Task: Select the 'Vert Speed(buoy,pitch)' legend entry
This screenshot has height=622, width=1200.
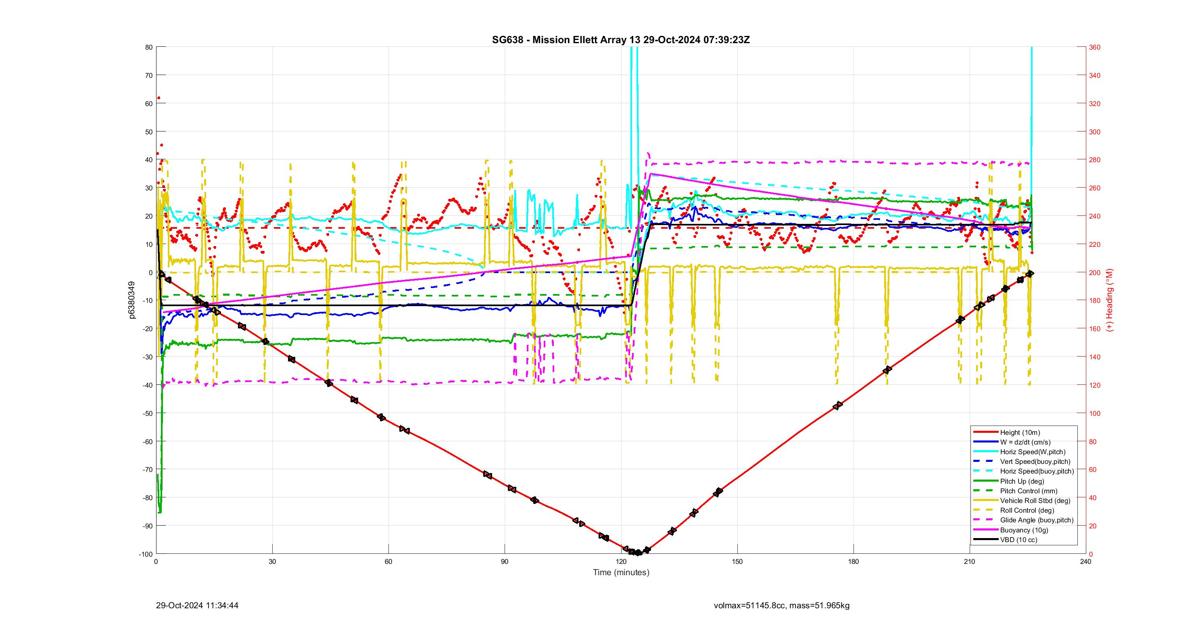Action: click(x=1024, y=461)
